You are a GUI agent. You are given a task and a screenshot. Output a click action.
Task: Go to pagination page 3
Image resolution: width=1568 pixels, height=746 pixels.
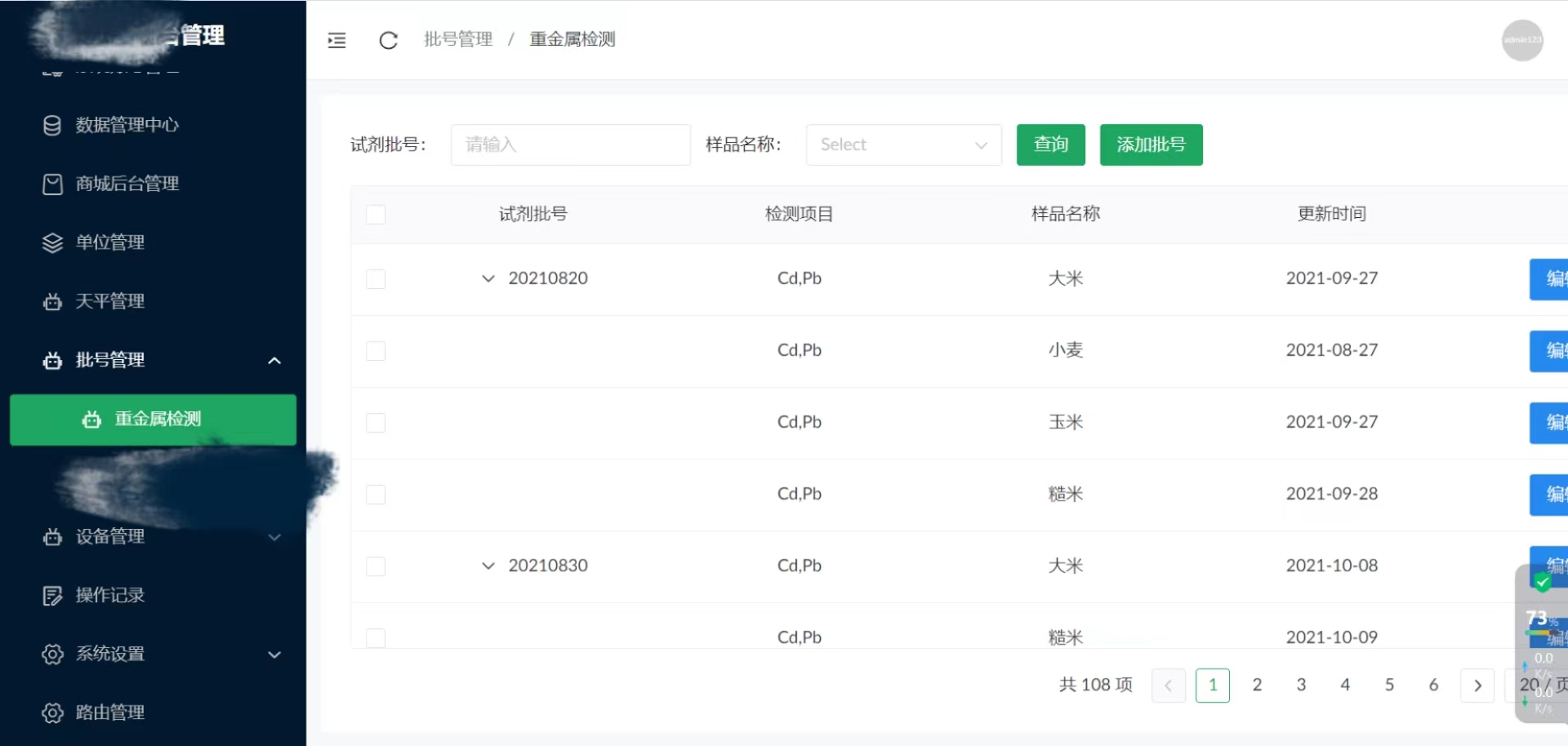[x=1301, y=685]
